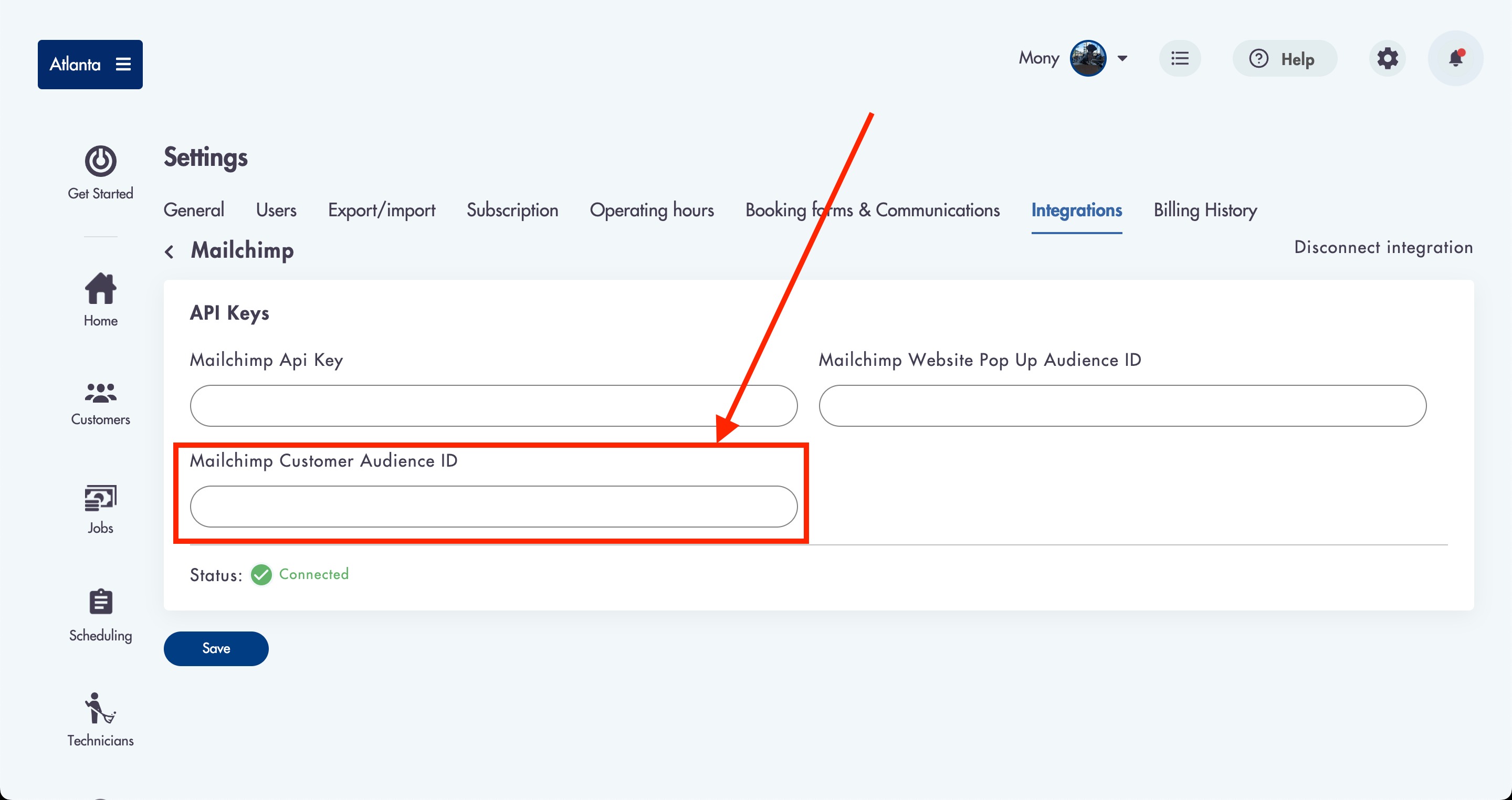Open the Jobs section icon

100,498
